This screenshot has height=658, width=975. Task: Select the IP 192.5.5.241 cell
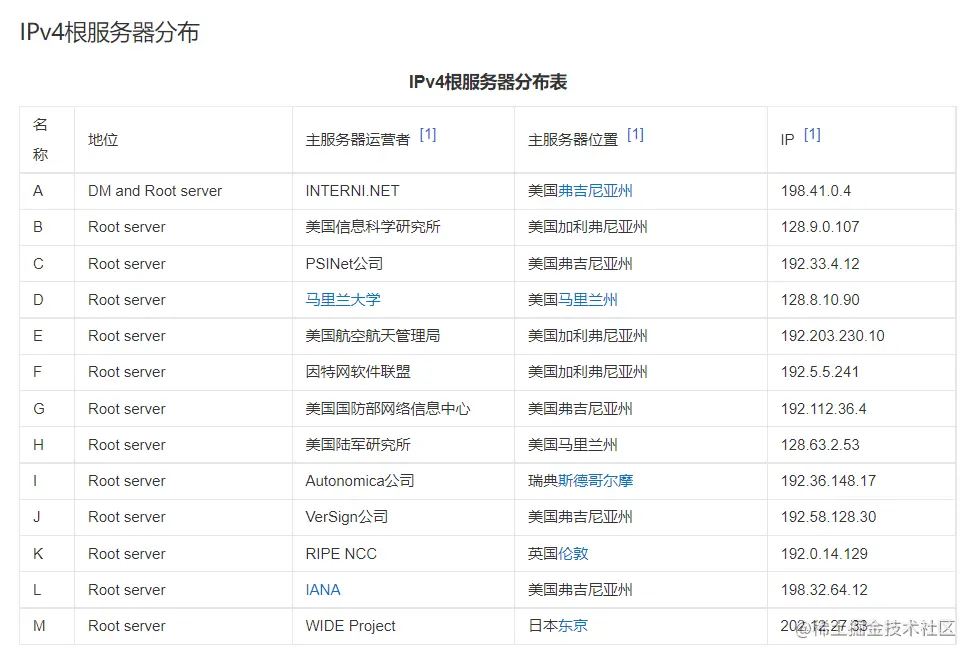click(x=861, y=372)
